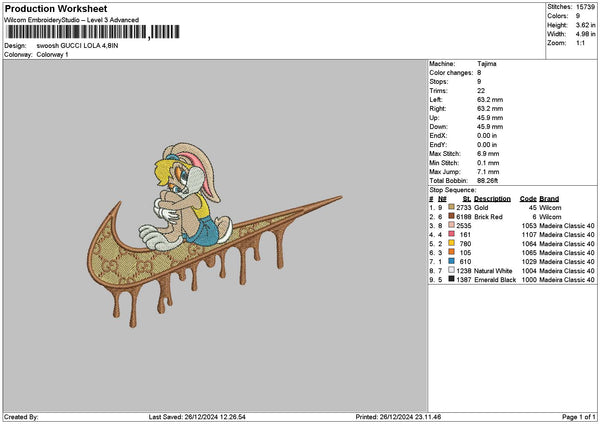Screen dimensions: 600x424
Task: Click the blue swatch beside thread 610
Action: [451, 261]
